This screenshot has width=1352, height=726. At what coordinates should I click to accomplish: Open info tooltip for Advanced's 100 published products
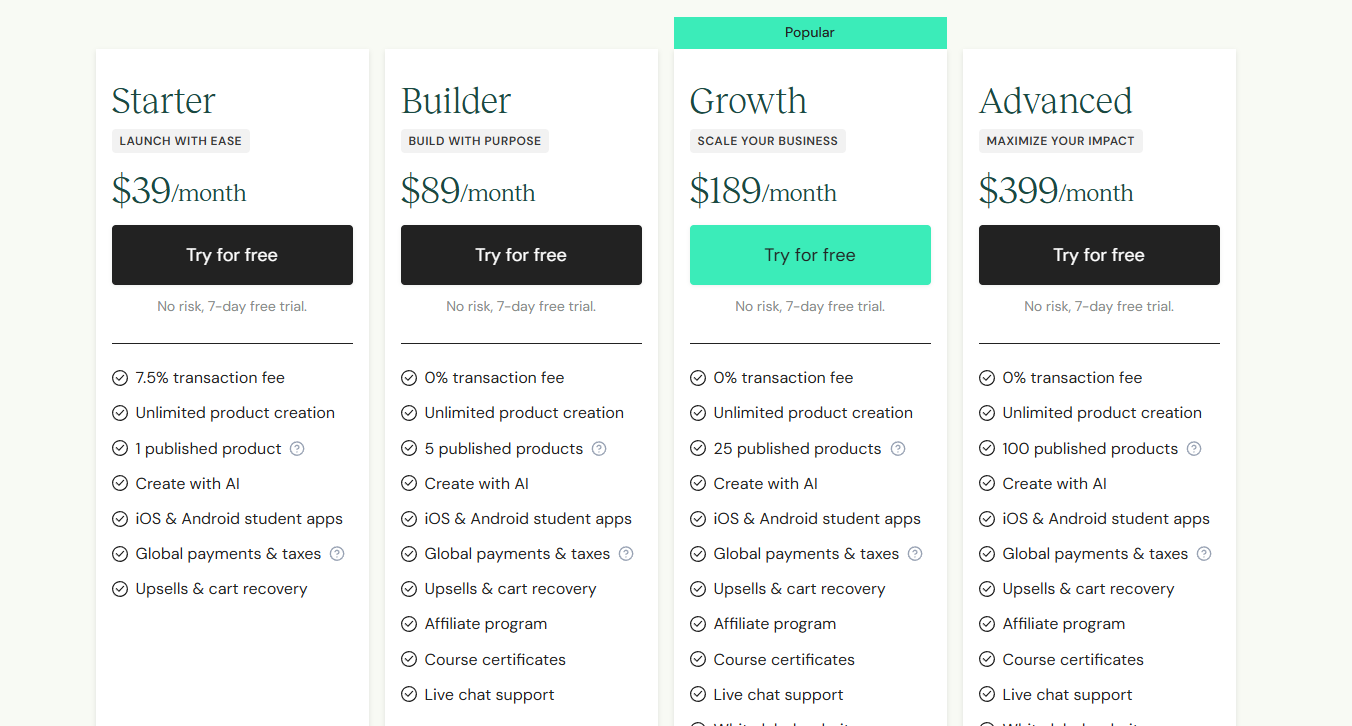click(x=1194, y=449)
